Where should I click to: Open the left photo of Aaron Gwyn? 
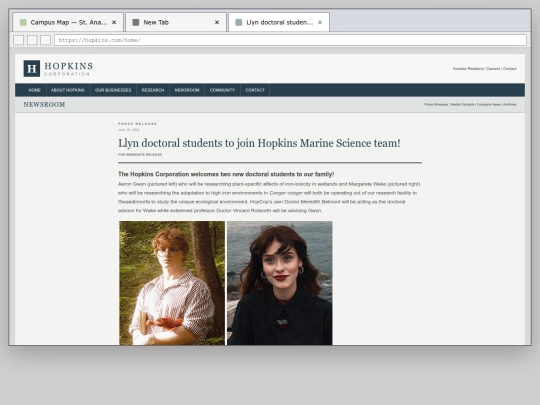[x=172, y=283]
